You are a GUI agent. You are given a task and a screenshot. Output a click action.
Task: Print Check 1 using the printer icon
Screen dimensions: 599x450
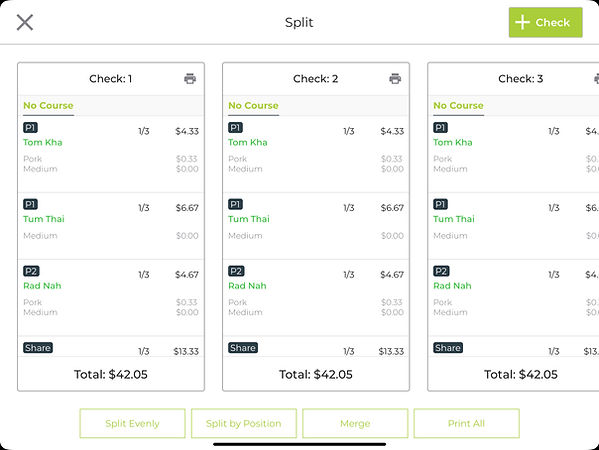coord(190,79)
